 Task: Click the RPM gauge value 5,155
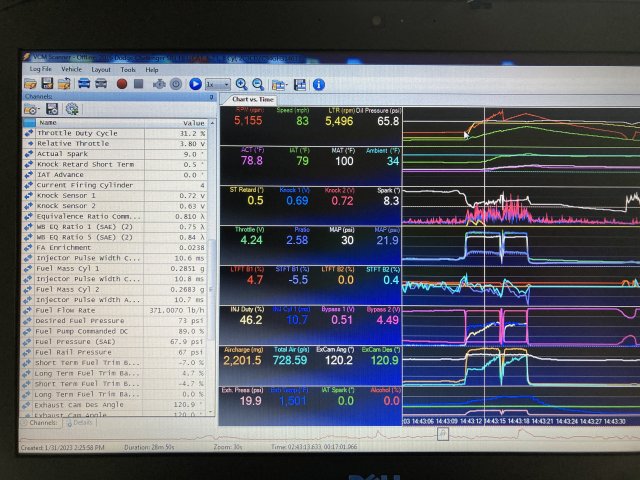(x=248, y=120)
